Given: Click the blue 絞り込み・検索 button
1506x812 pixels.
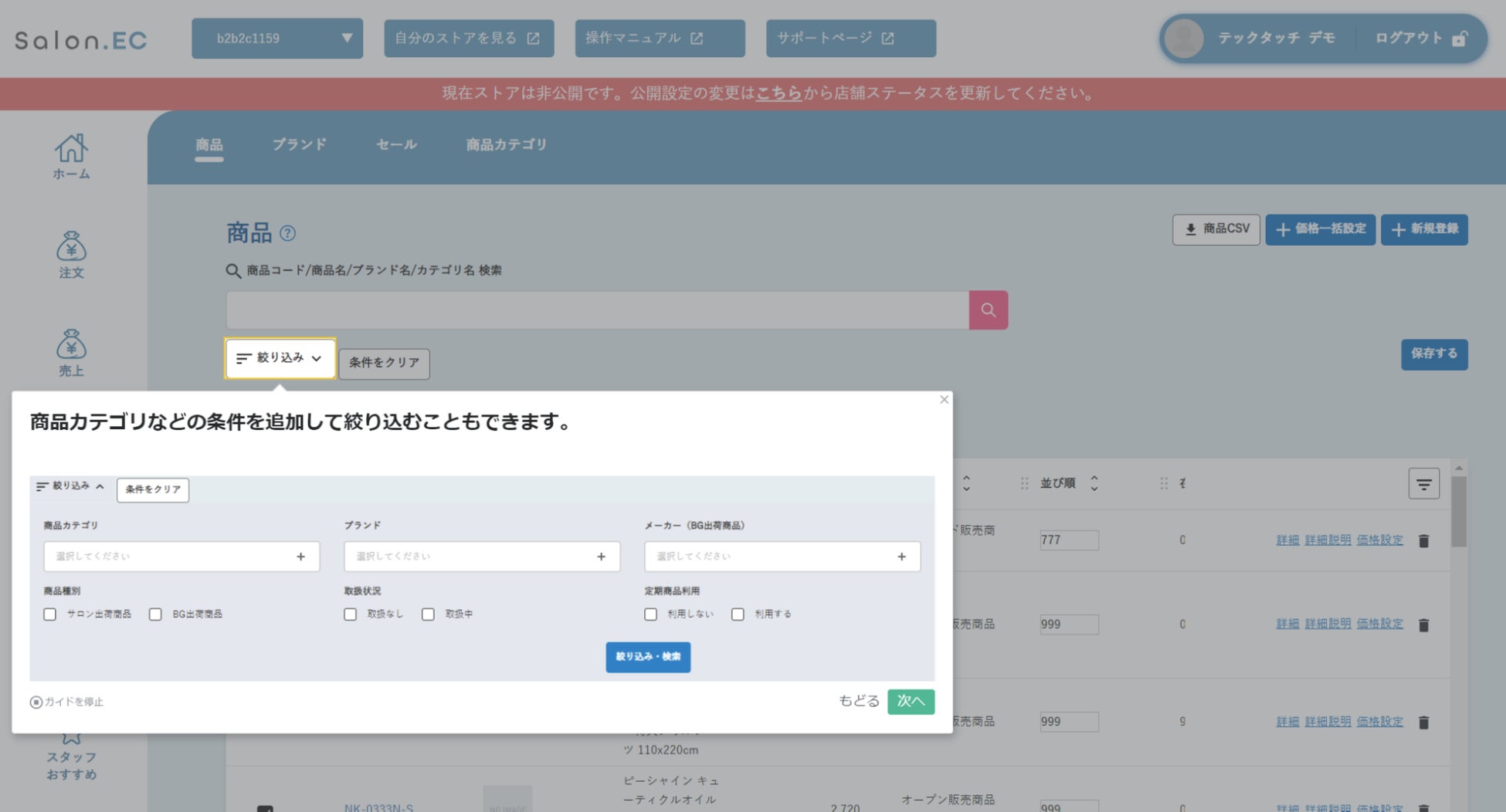Looking at the screenshot, I should pyautogui.click(x=648, y=657).
